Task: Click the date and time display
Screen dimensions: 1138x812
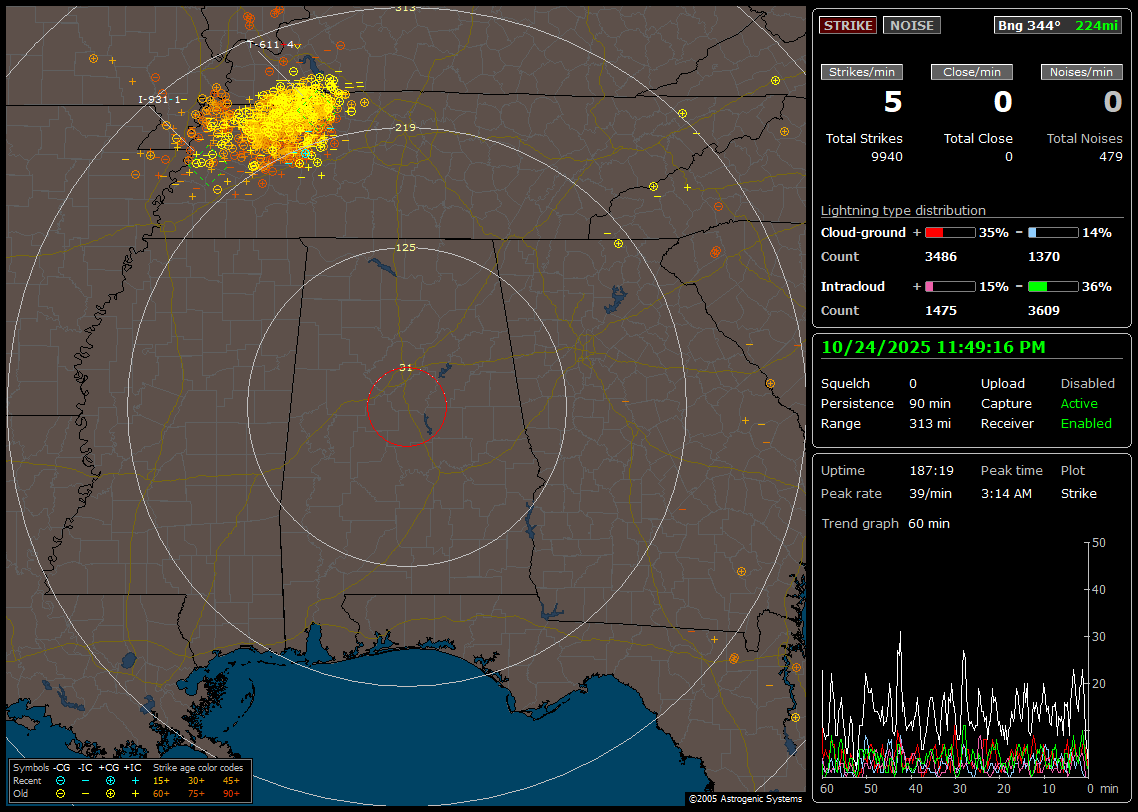Action: click(933, 348)
